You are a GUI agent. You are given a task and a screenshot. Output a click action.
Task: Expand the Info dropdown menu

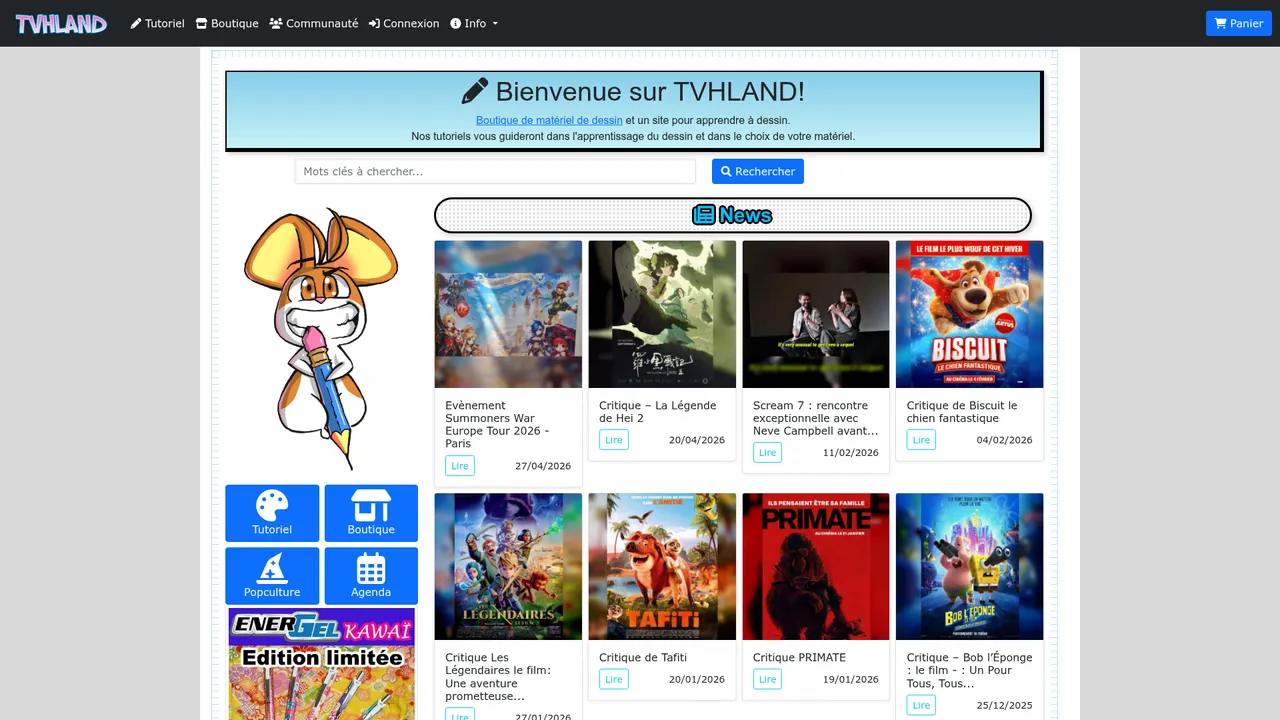[474, 23]
